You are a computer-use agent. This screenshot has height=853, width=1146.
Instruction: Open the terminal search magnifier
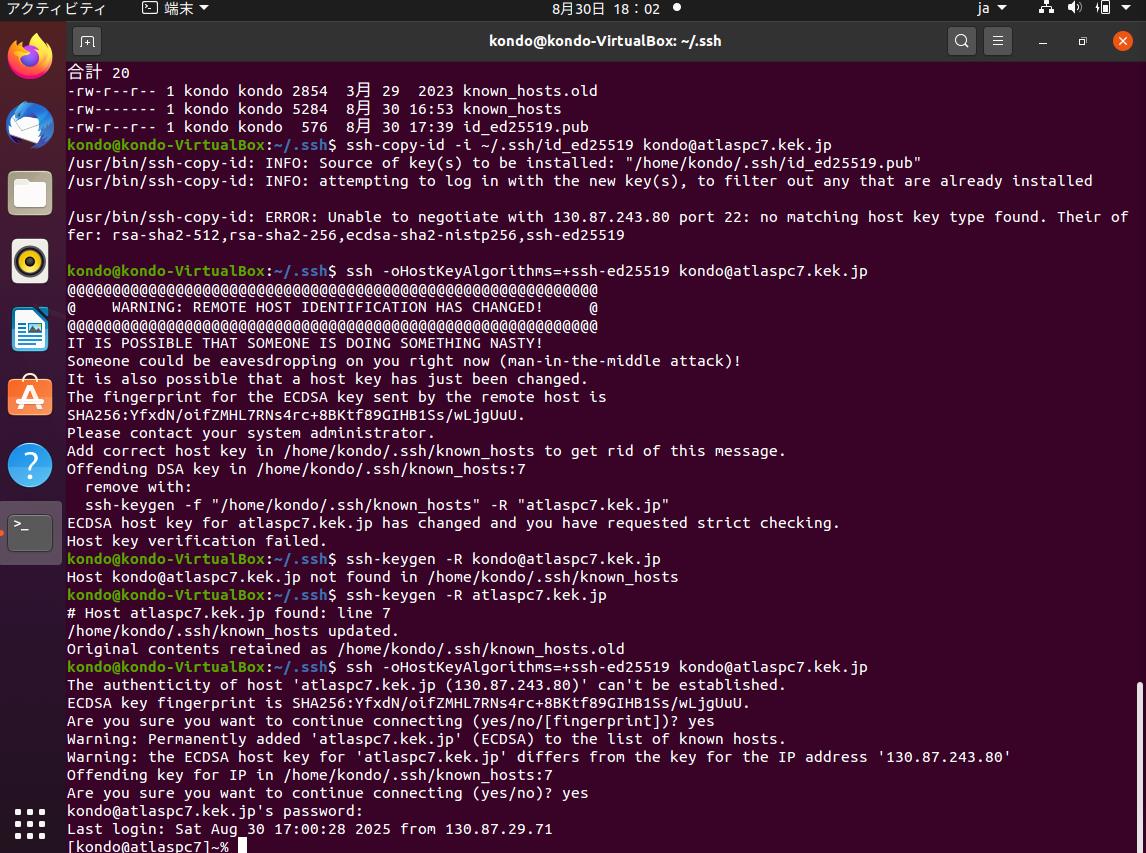(x=961, y=41)
